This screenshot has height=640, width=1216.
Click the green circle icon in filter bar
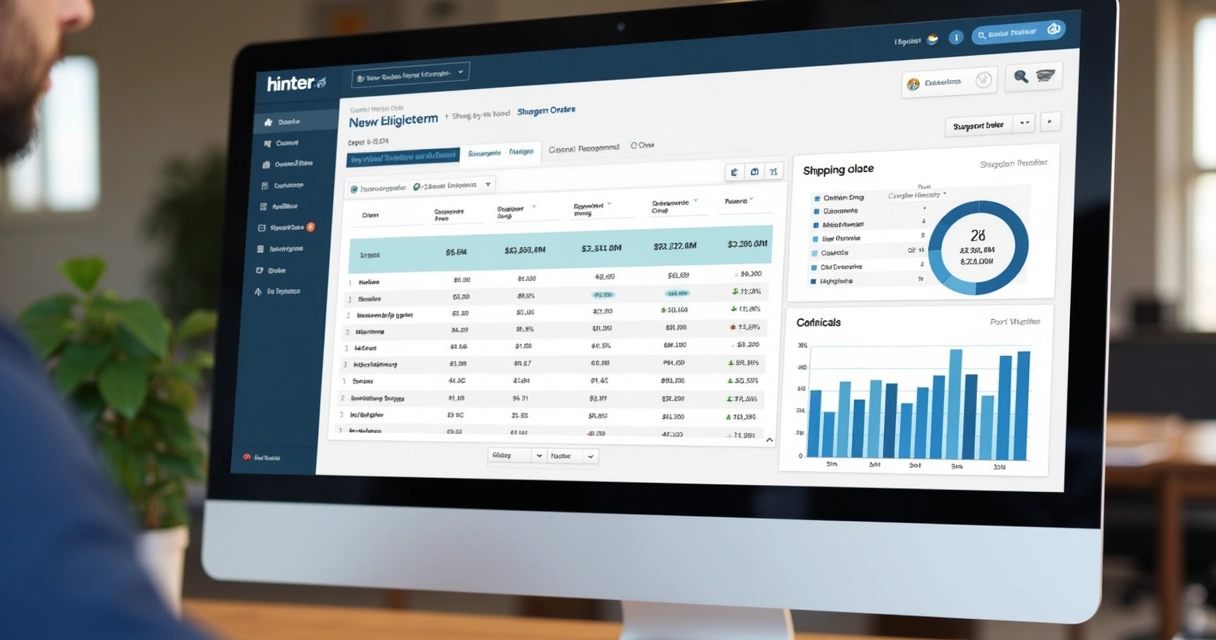point(417,186)
